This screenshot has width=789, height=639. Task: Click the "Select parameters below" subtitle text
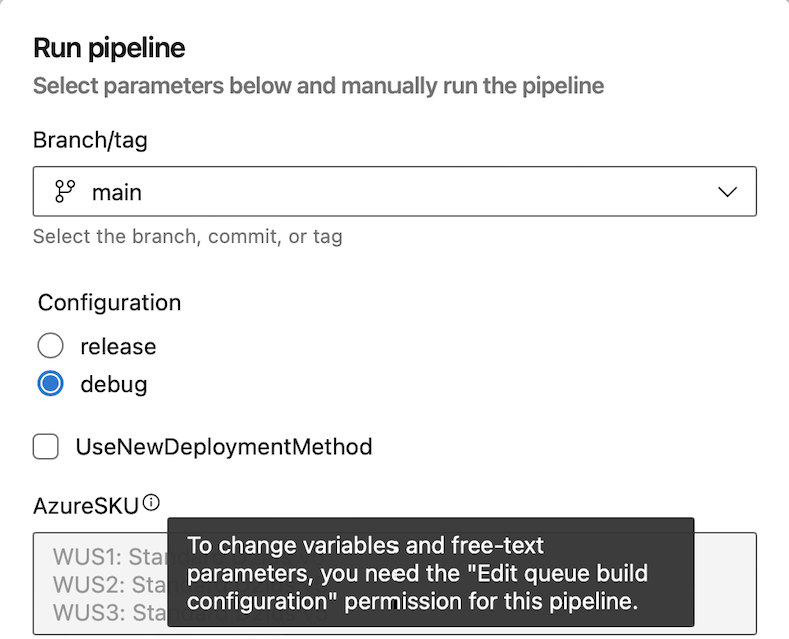pyautogui.click(x=318, y=85)
